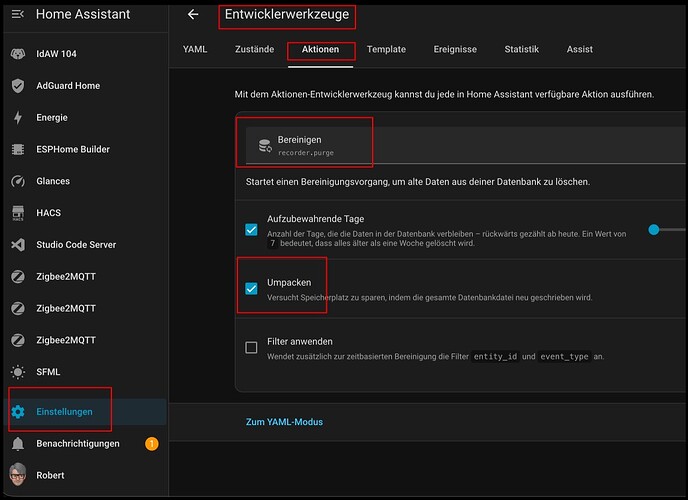Switch to the Statistik tab
Viewport: 688px width, 500px height.
point(522,50)
